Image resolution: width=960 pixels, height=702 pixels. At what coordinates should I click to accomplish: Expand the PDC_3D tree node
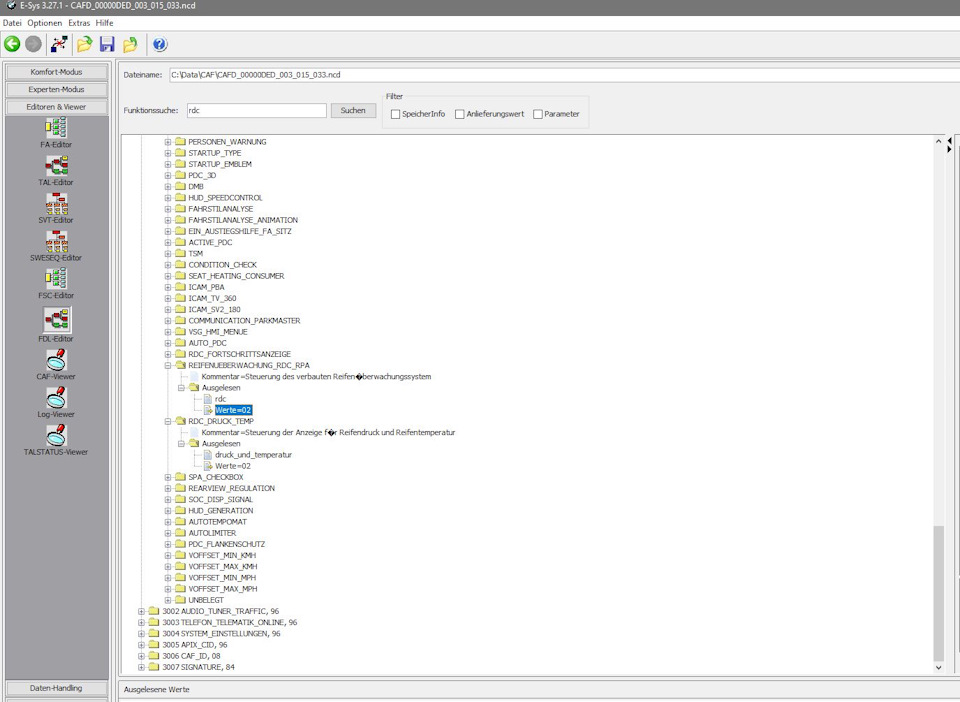click(x=168, y=176)
